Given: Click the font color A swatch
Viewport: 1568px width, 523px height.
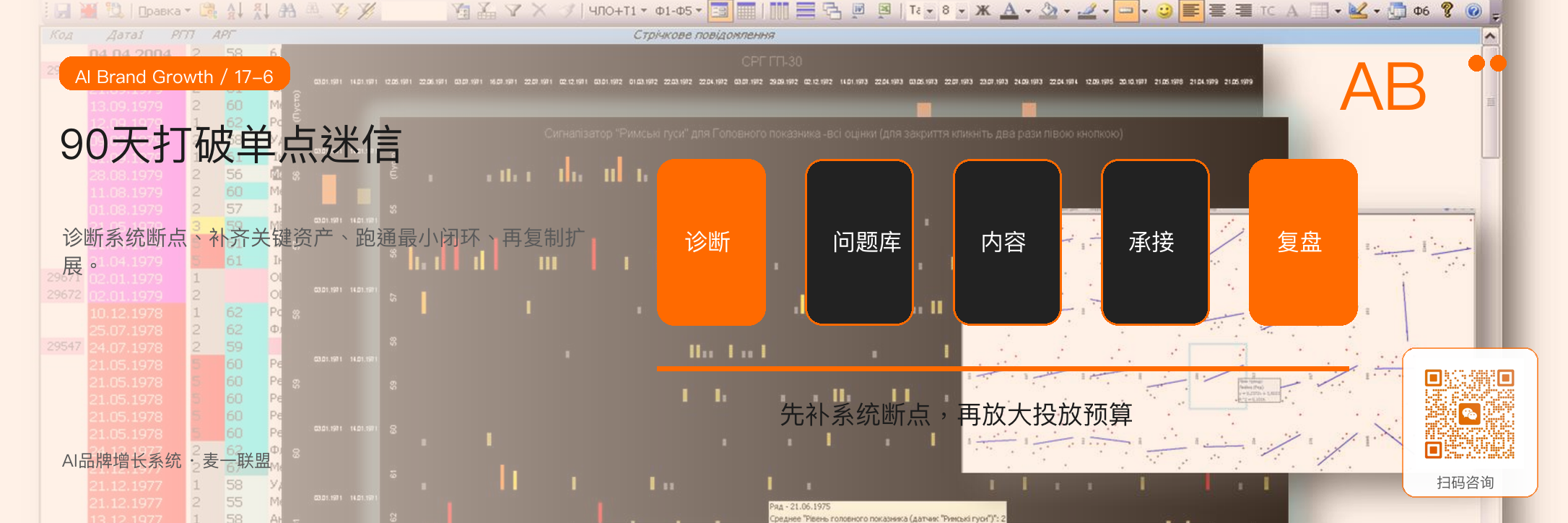Looking at the screenshot, I should tap(1010, 10).
